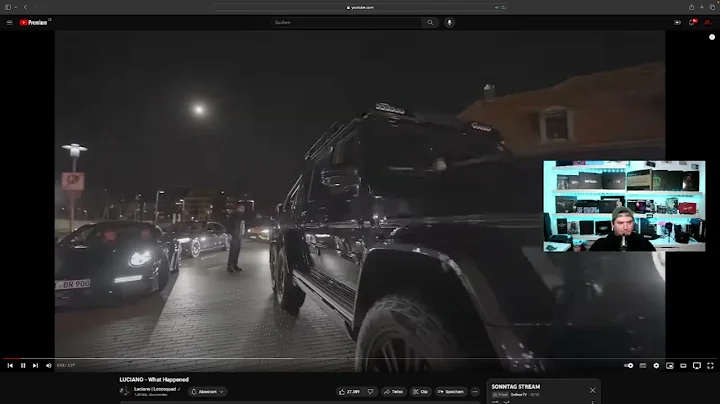Open the account avatar menu

point(708,22)
